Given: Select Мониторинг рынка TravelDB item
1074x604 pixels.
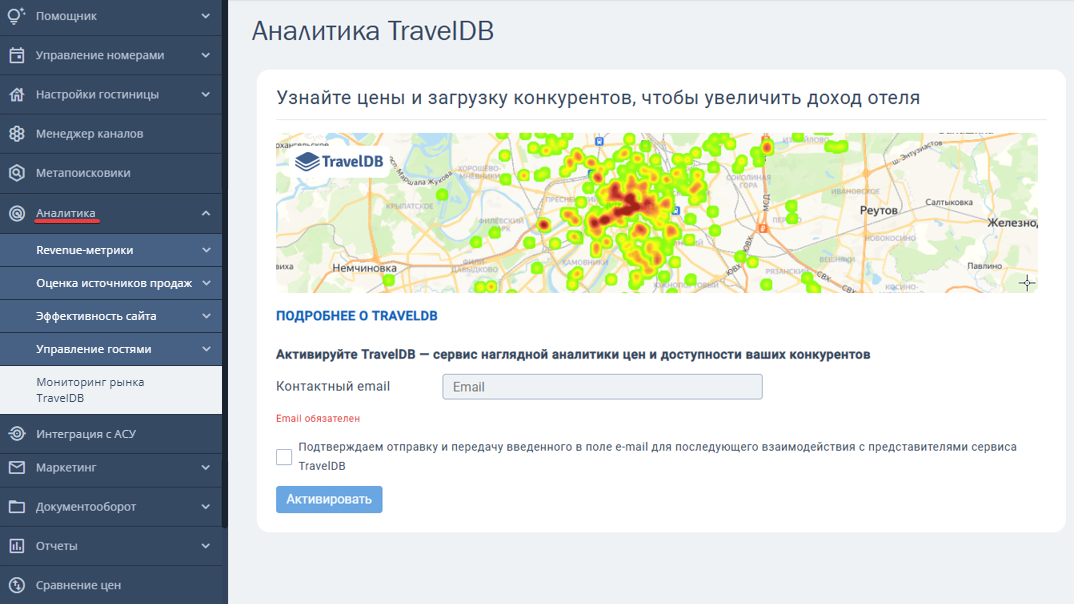Looking at the screenshot, I should click(111, 390).
